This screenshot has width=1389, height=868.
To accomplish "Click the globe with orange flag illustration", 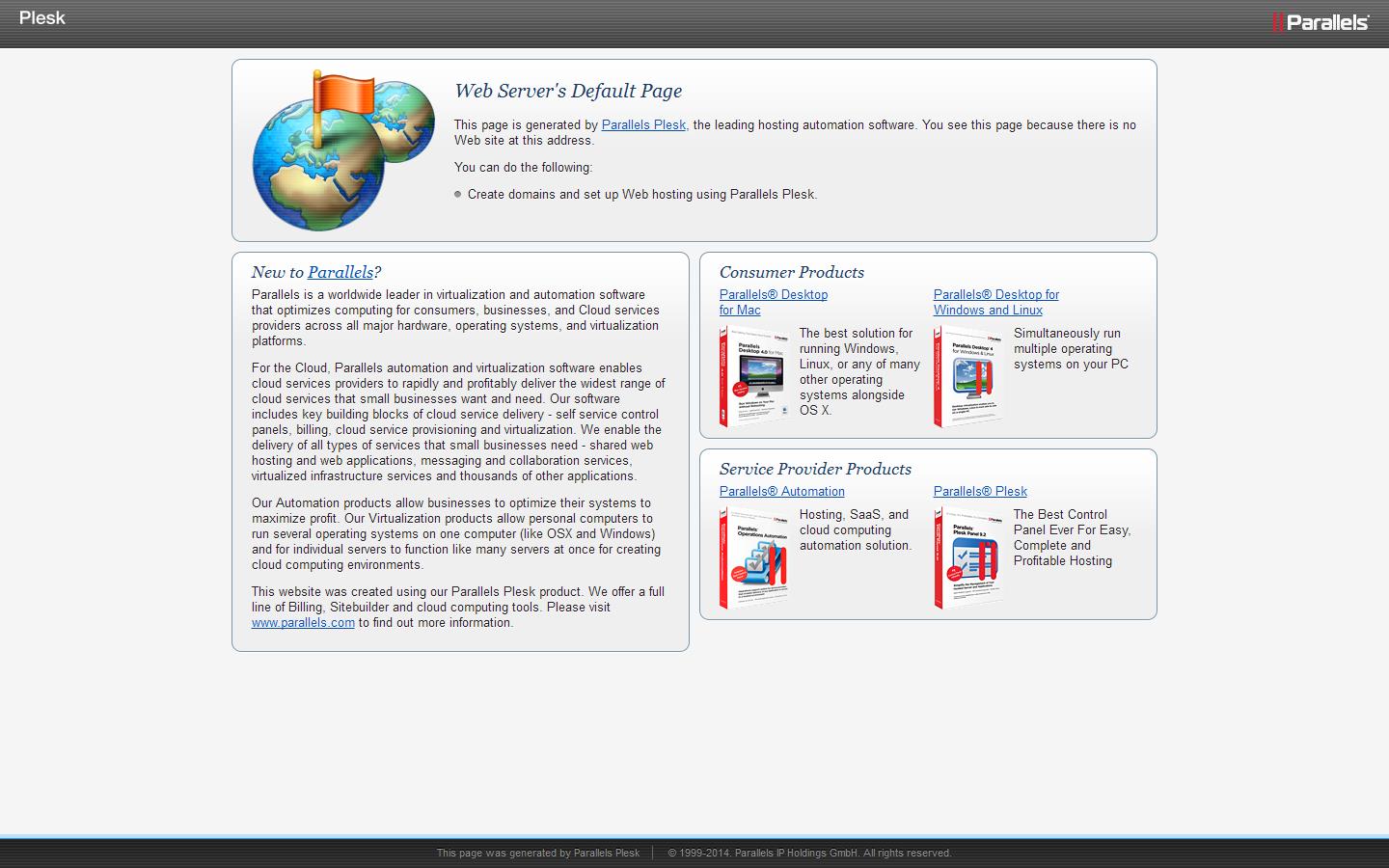I will [x=342, y=149].
